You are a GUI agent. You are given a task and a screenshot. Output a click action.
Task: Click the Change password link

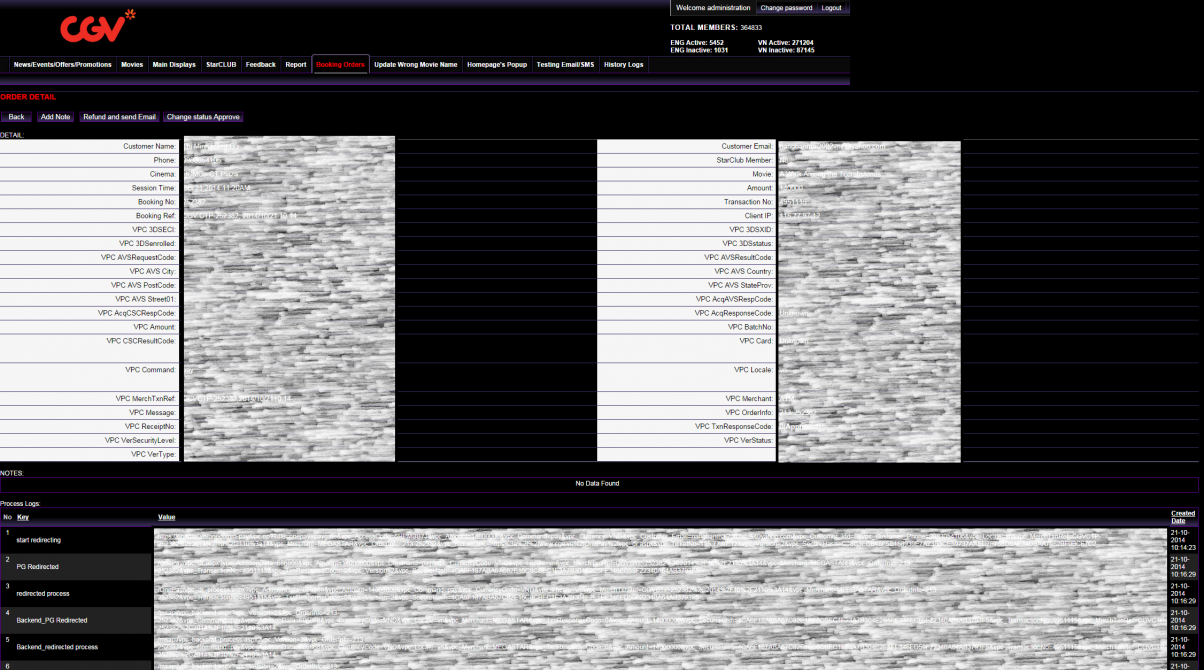(786, 8)
